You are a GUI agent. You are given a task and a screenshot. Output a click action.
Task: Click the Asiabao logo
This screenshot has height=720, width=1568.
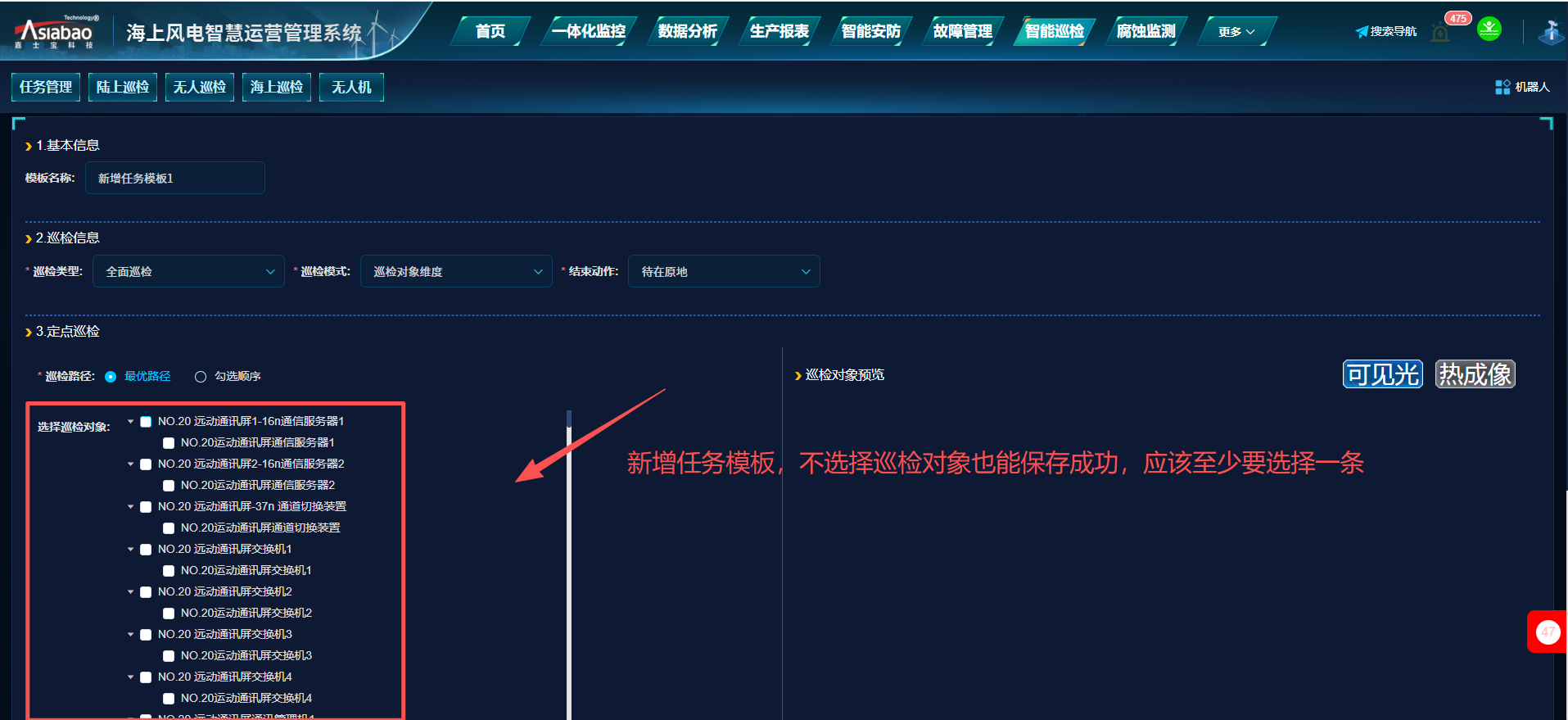point(56,33)
